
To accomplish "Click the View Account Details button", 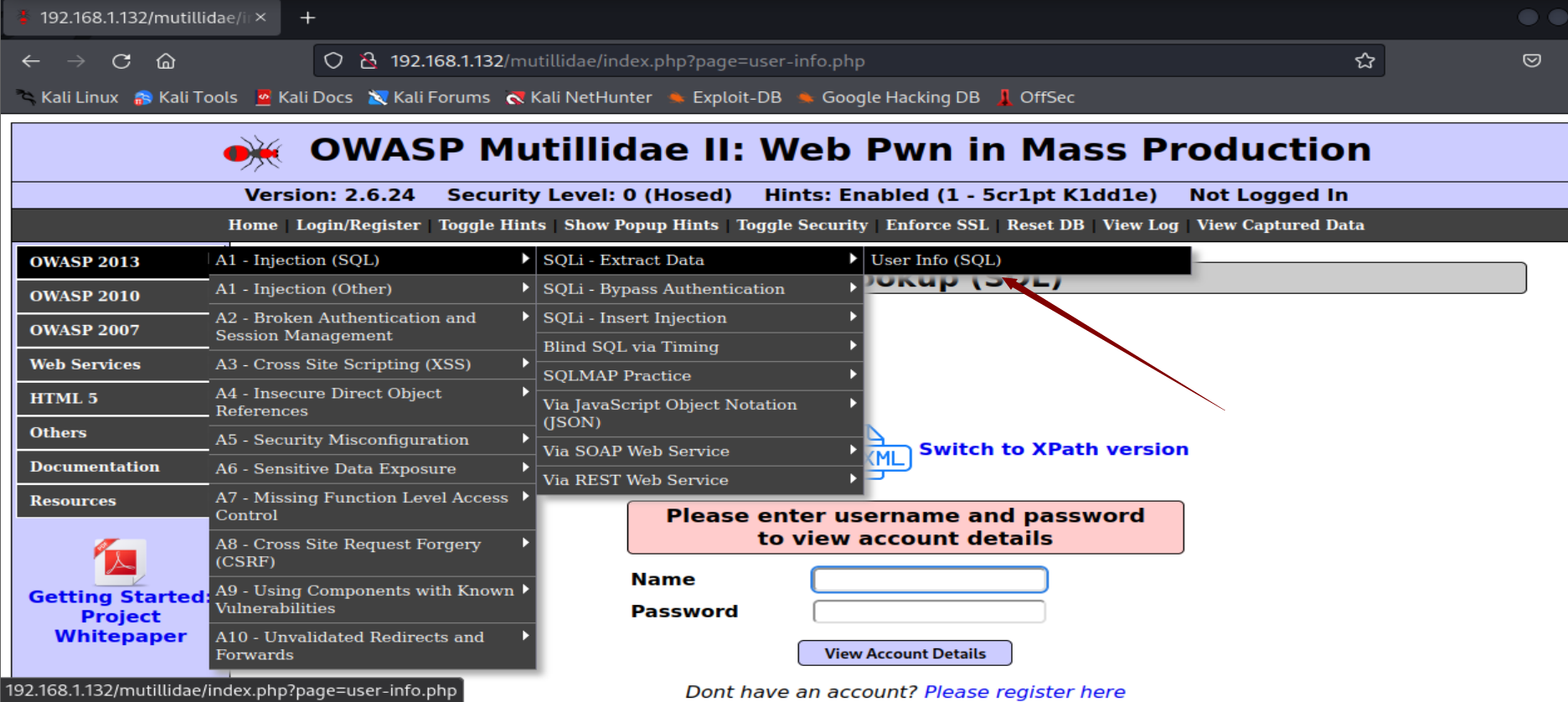I will coord(905,653).
